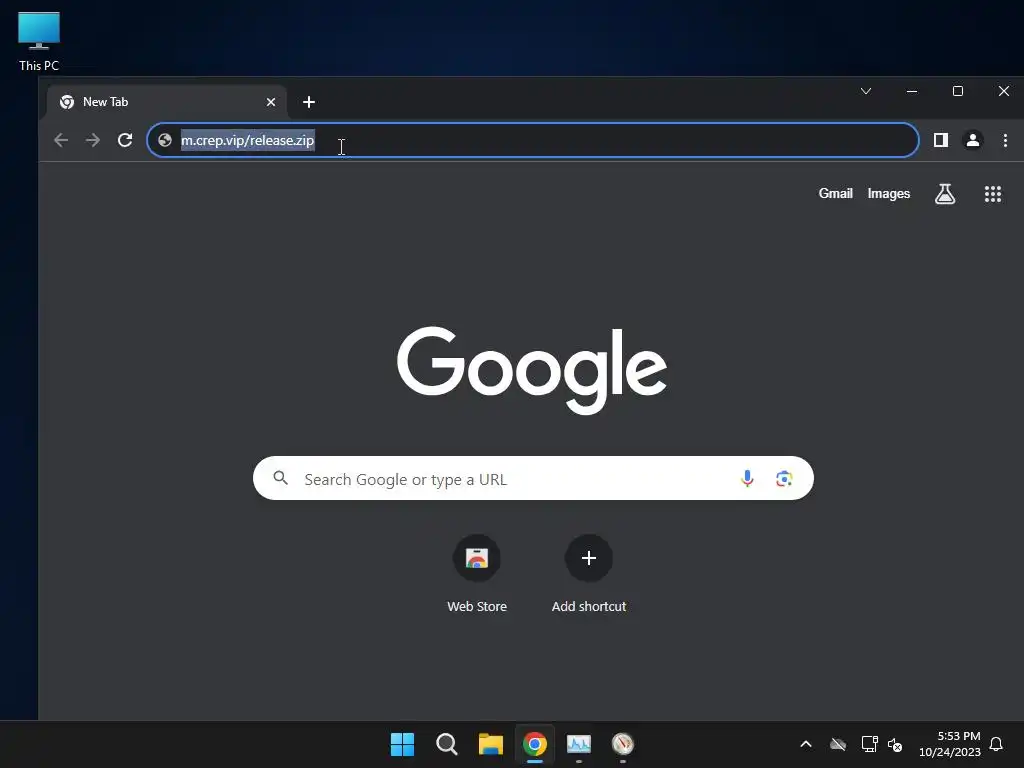Viewport: 1024px width, 768px height.
Task: Click the address bar URL text
Action: coord(248,140)
